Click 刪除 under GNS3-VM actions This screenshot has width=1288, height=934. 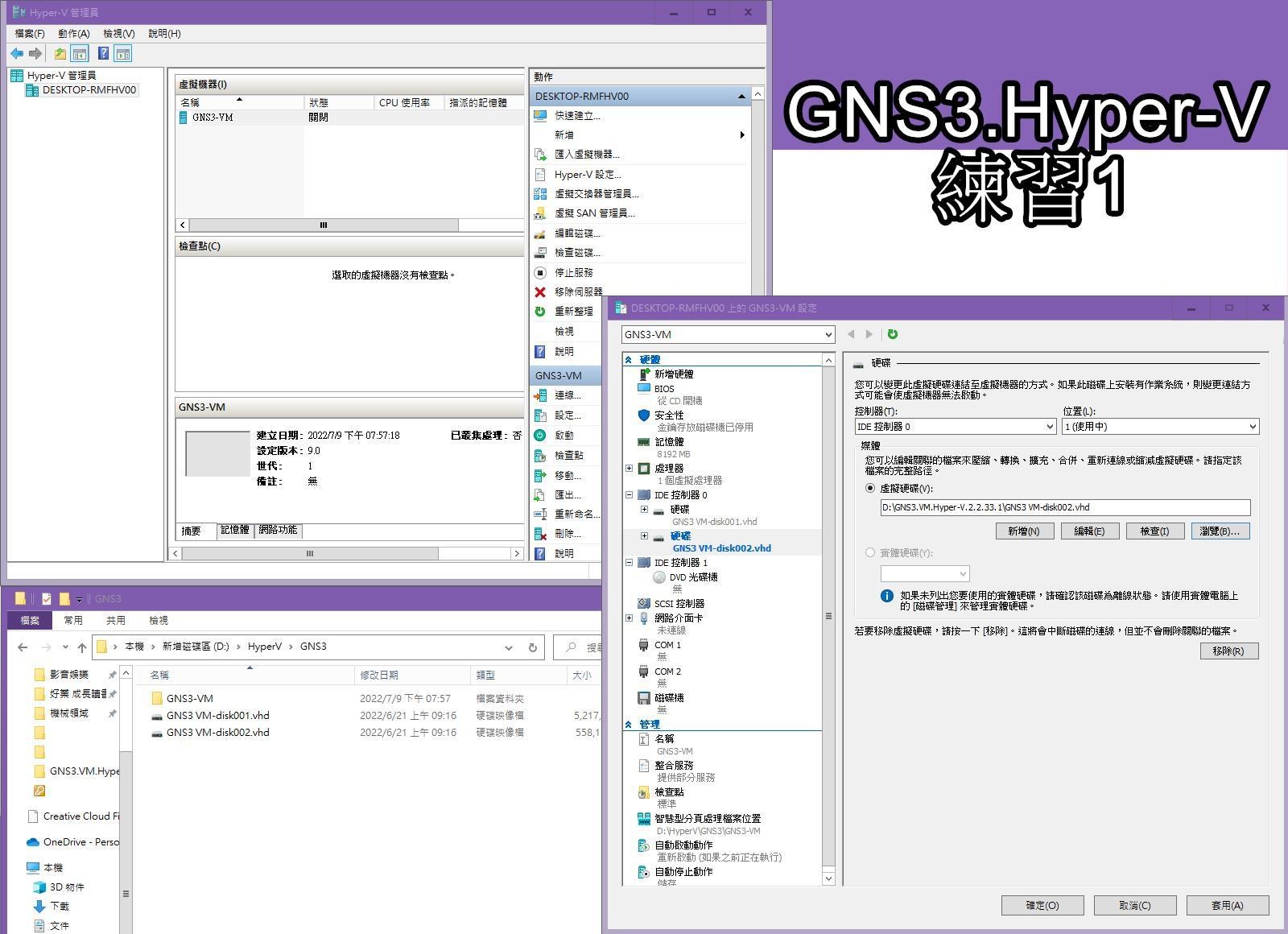pyautogui.click(x=568, y=534)
